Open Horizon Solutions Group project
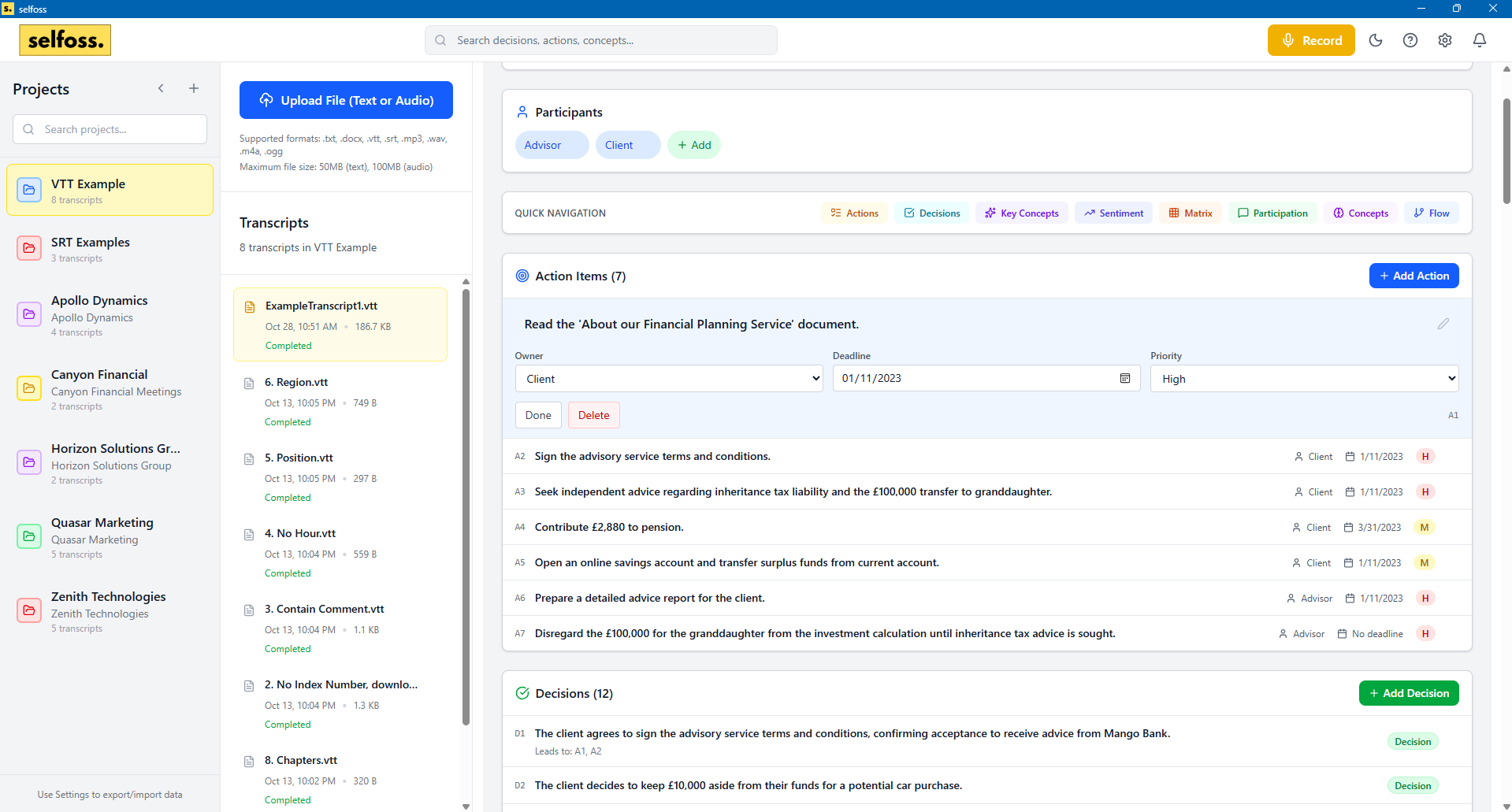This screenshot has height=812, width=1512. pyautogui.click(x=110, y=462)
